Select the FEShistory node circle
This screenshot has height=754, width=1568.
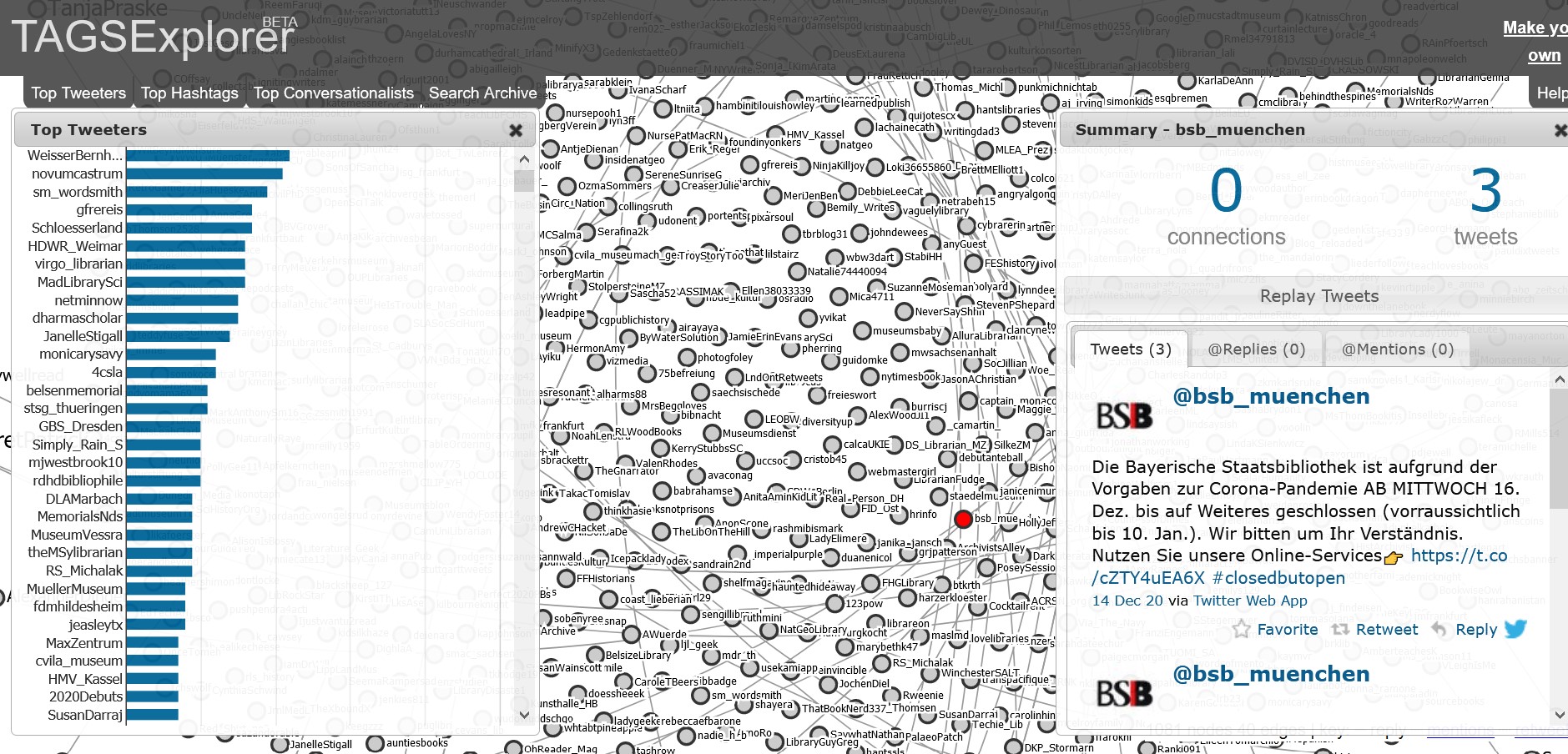tap(973, 263)
